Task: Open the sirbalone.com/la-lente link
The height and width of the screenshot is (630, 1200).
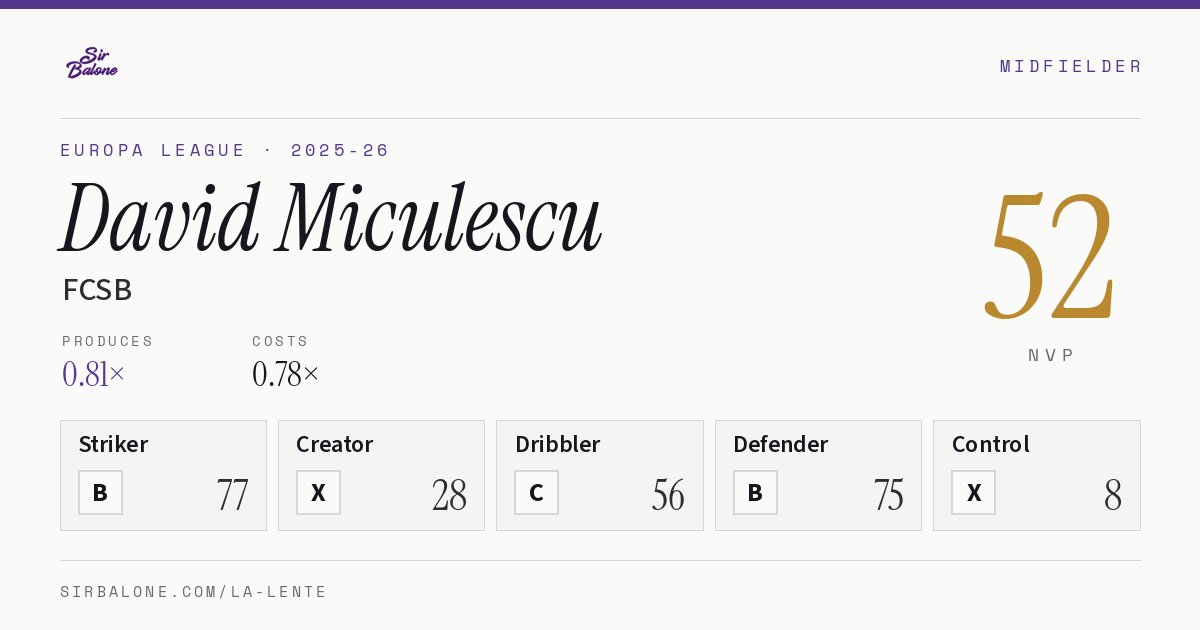Action: click(x=194, y=592)
